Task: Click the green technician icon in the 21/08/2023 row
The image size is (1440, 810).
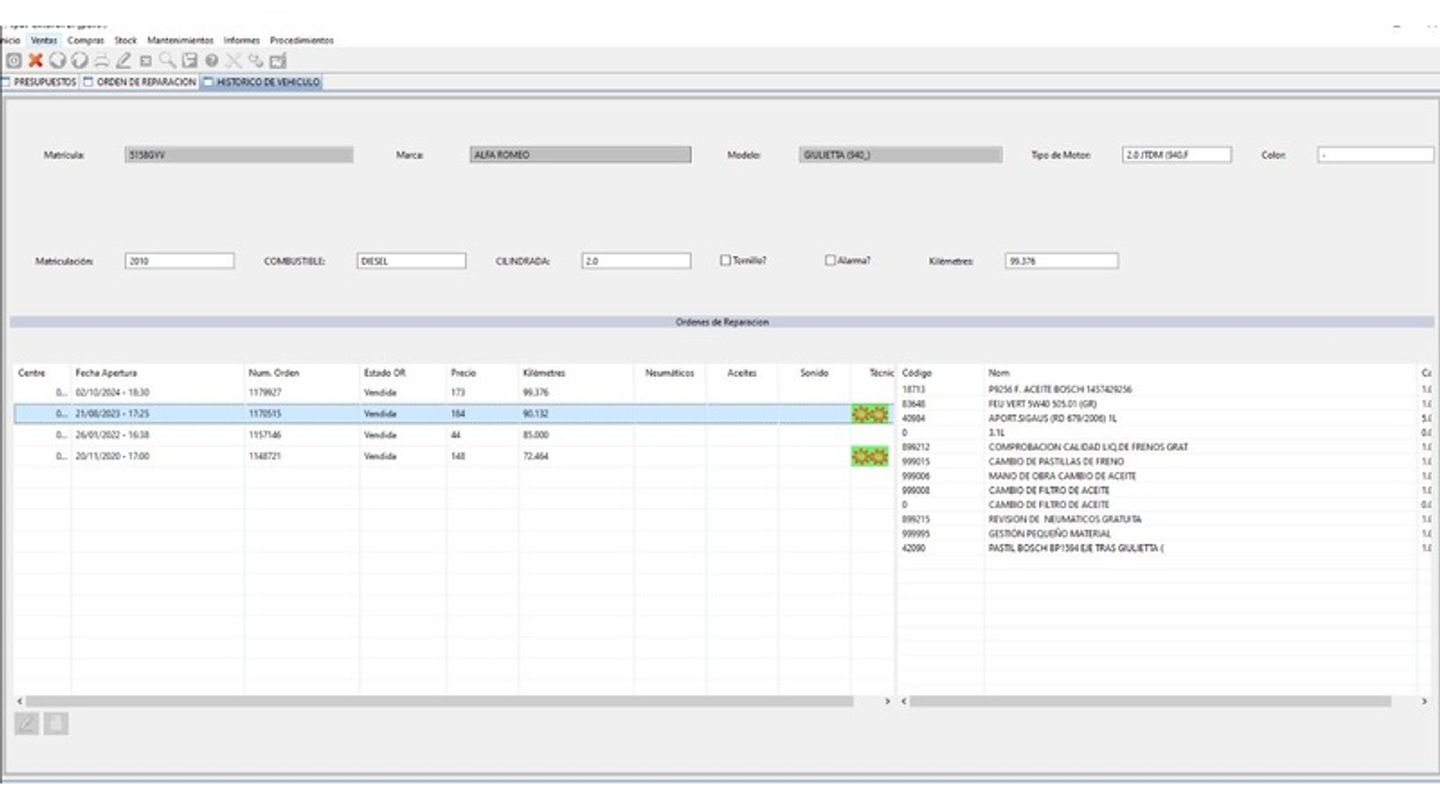Action: pos(869,414)
